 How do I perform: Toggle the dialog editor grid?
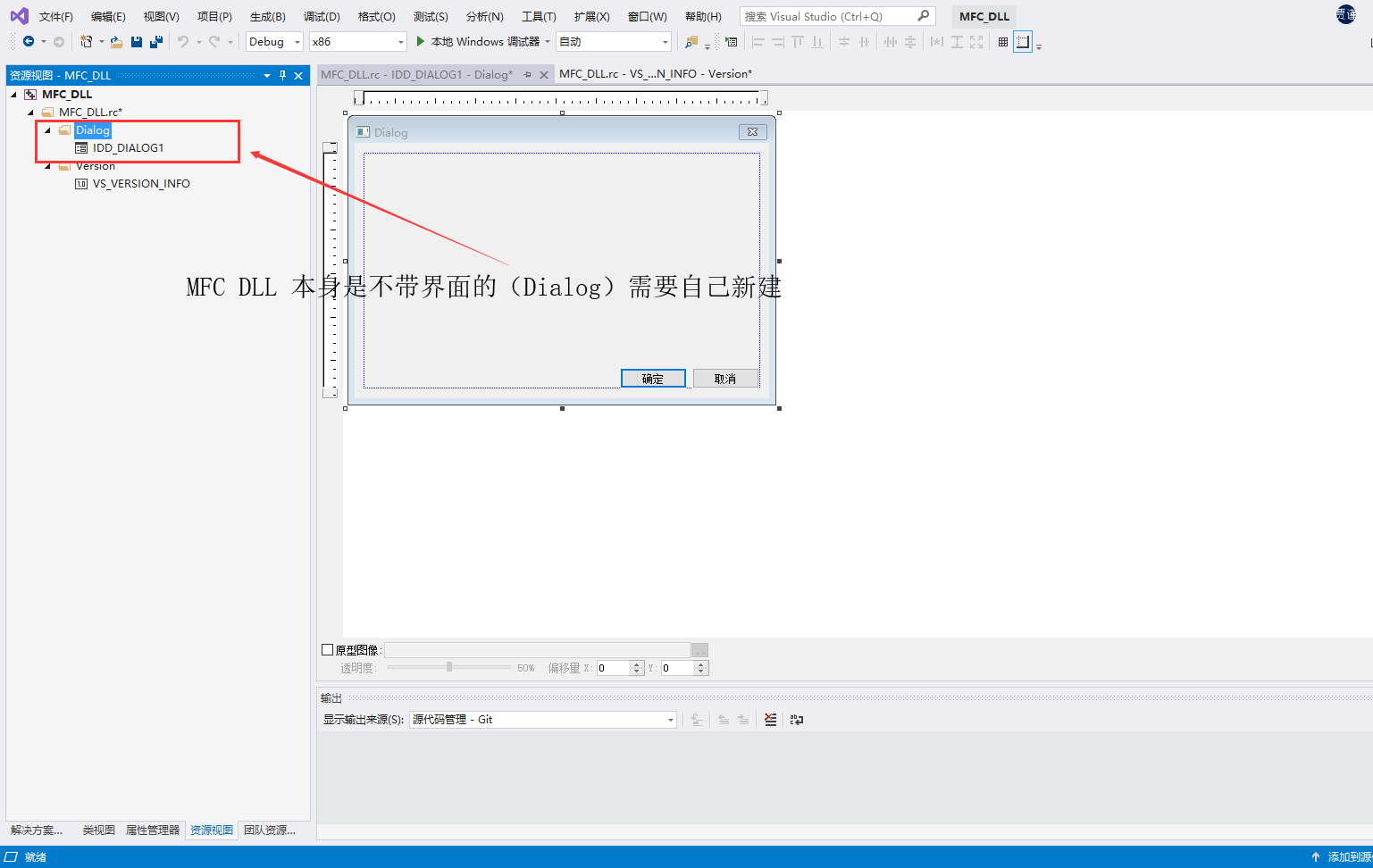pyautogui.click(x=1003, y=41)
